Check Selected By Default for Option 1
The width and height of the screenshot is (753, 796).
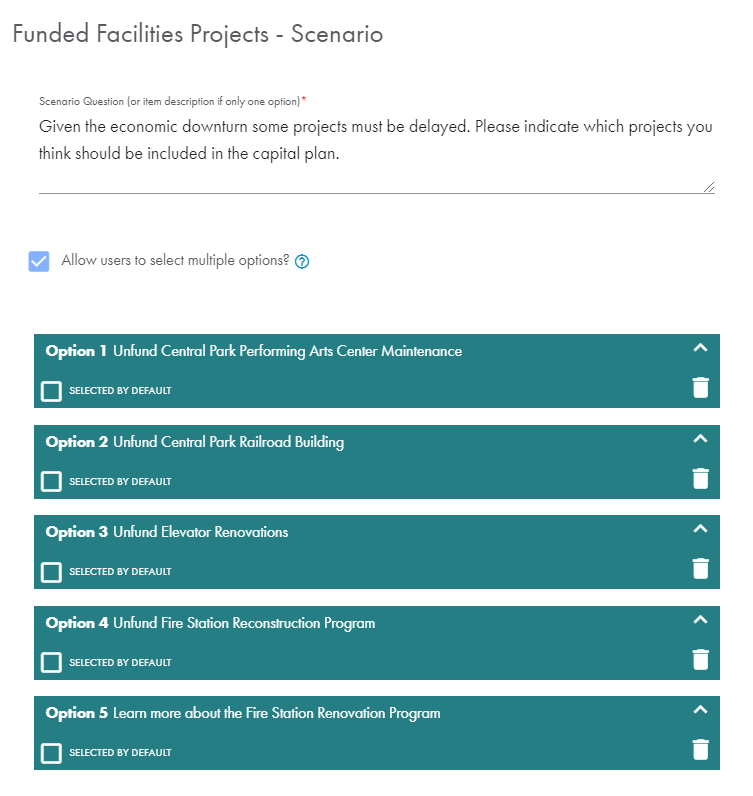pyautogui.click(x=51, y=391)
